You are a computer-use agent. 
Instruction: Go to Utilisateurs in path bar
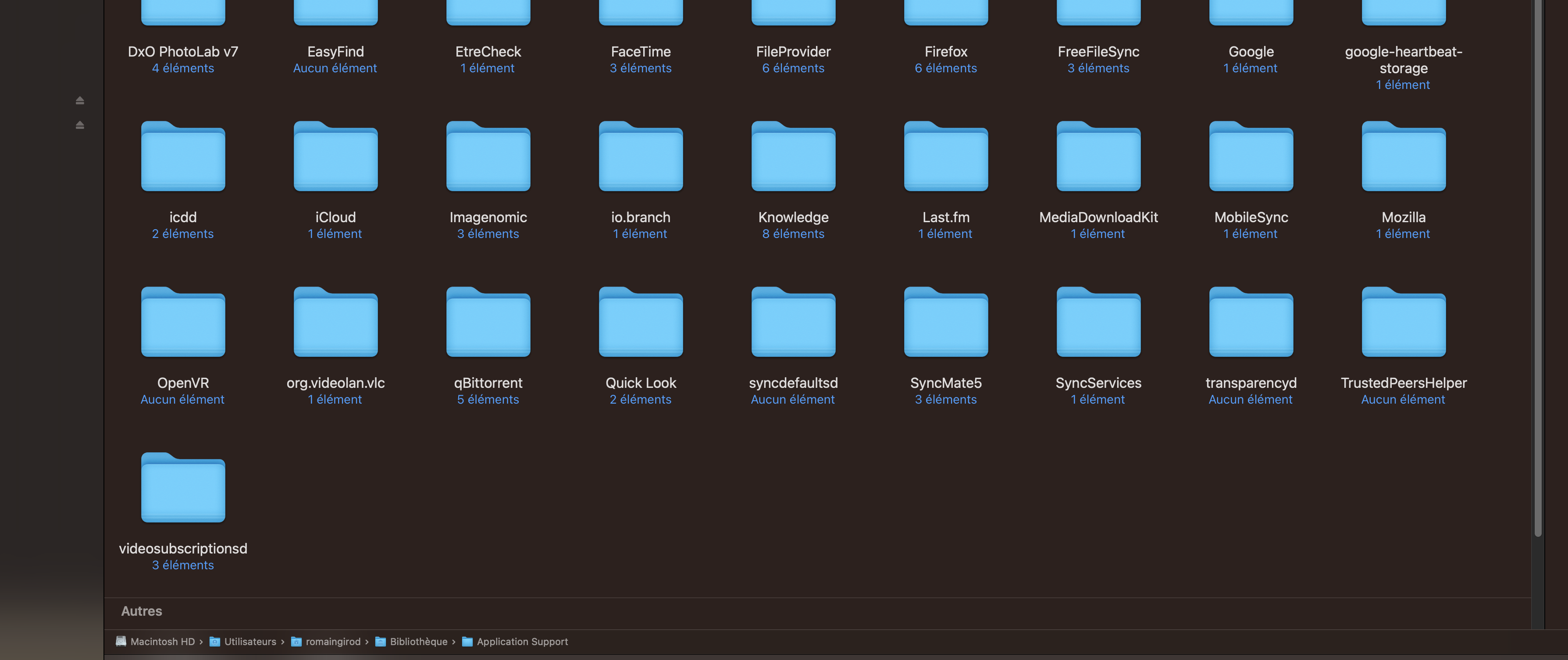(249, 641)
